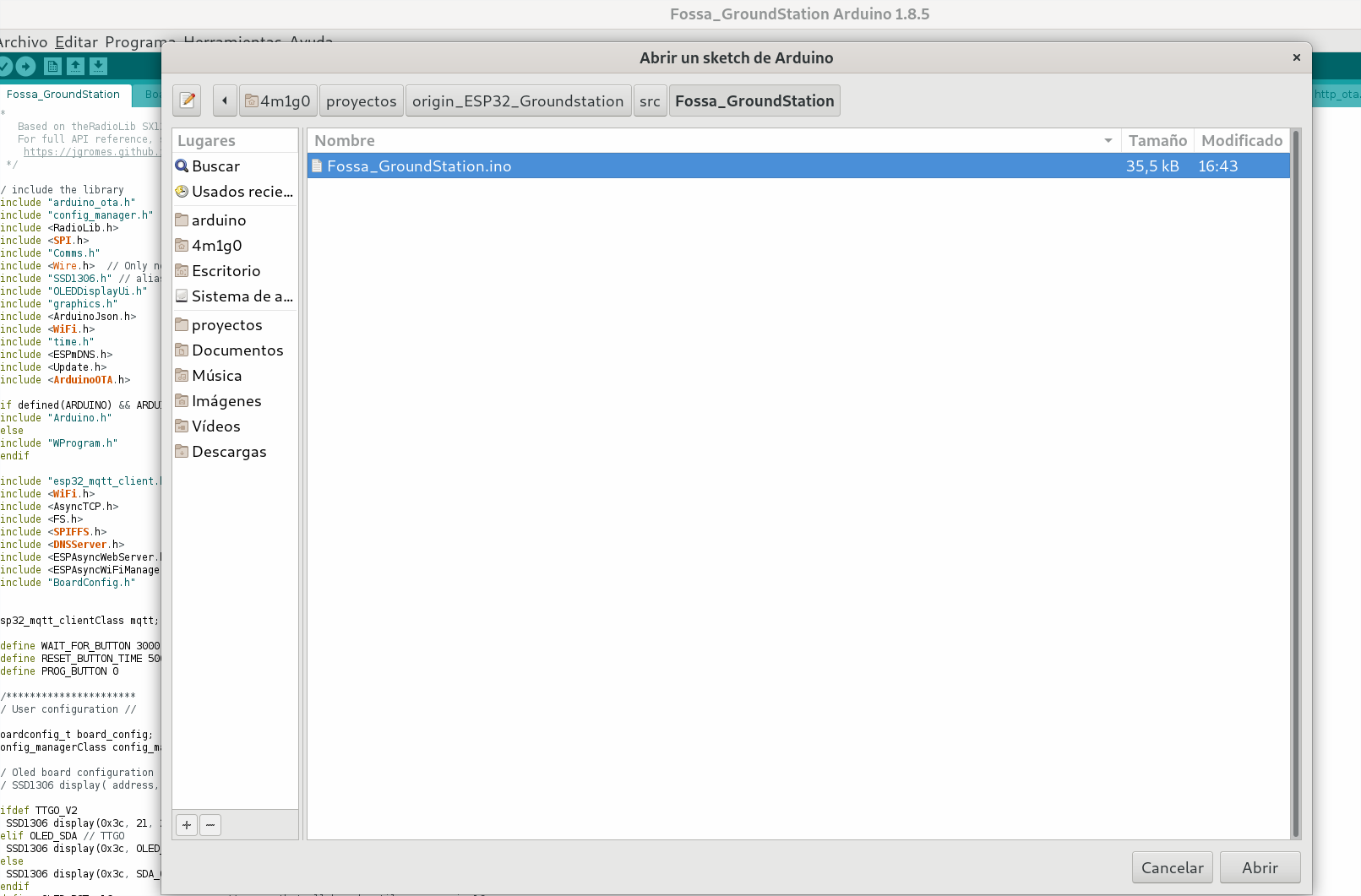
Task: Open Música folder in sidebar
Action: [235, 376]
